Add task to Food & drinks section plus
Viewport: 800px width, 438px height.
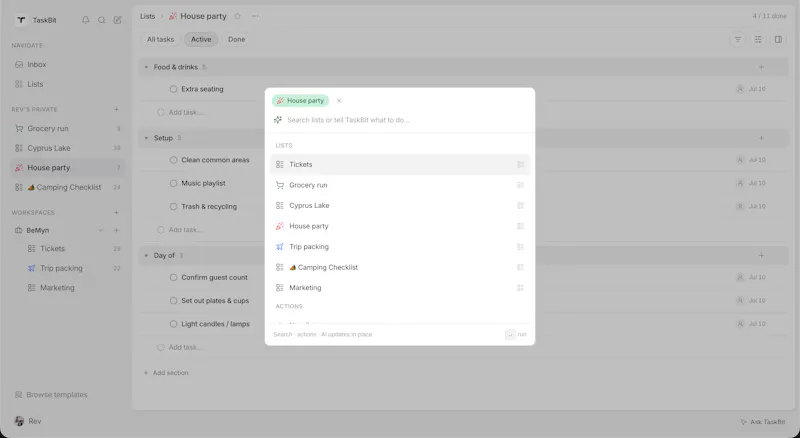point(761,67)
